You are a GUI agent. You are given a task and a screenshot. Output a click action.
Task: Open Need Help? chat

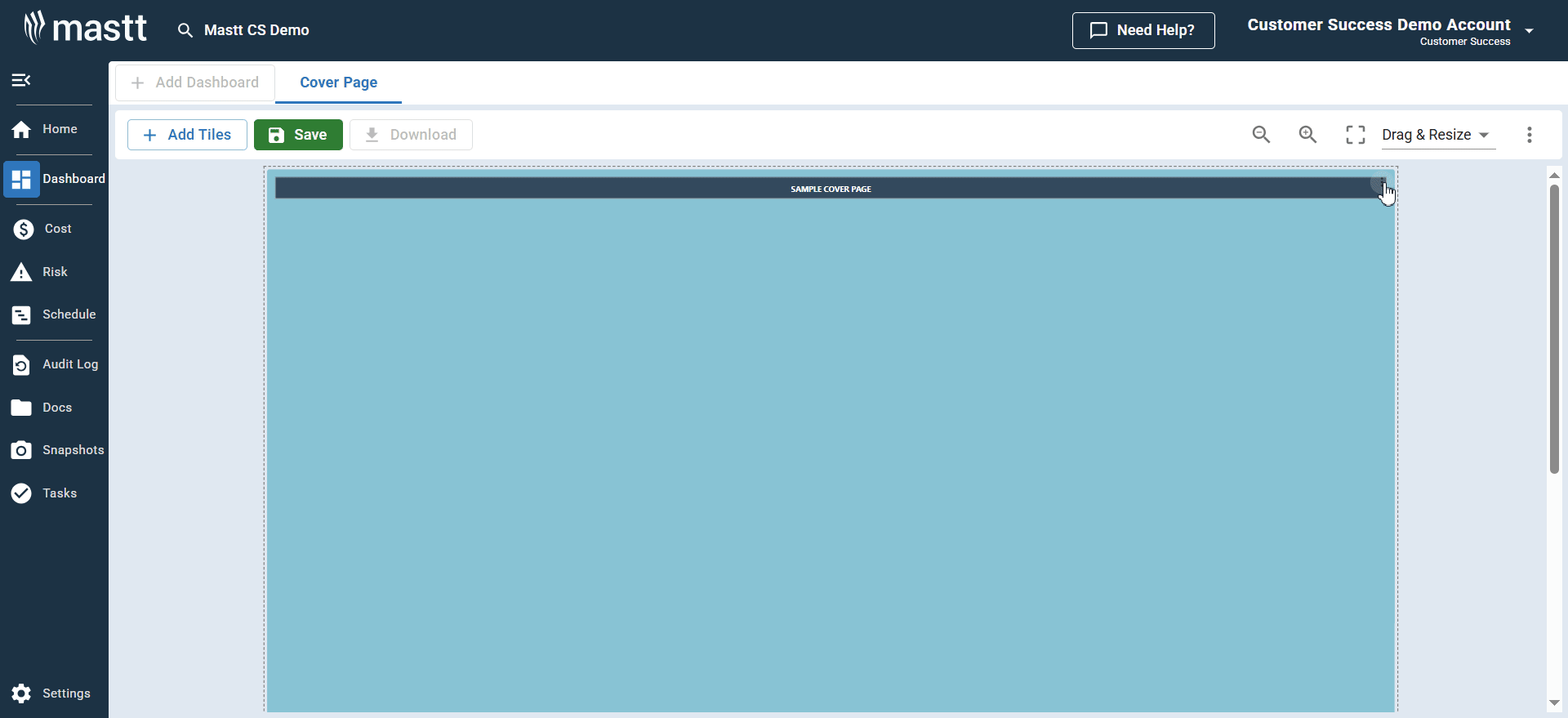(1143, 30)
